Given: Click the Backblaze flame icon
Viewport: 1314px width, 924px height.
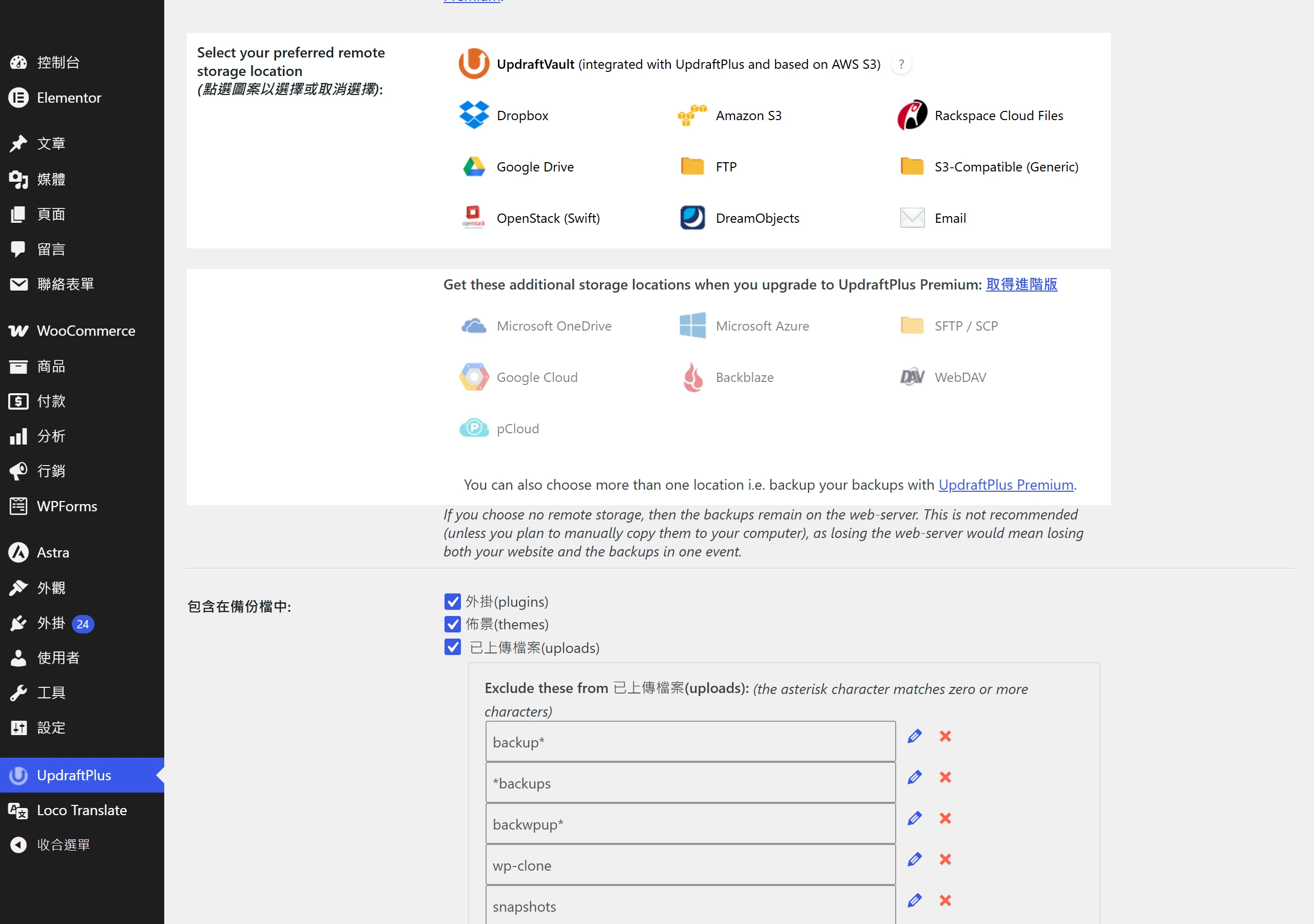Looking at the screenshot, I should point(692,377).
